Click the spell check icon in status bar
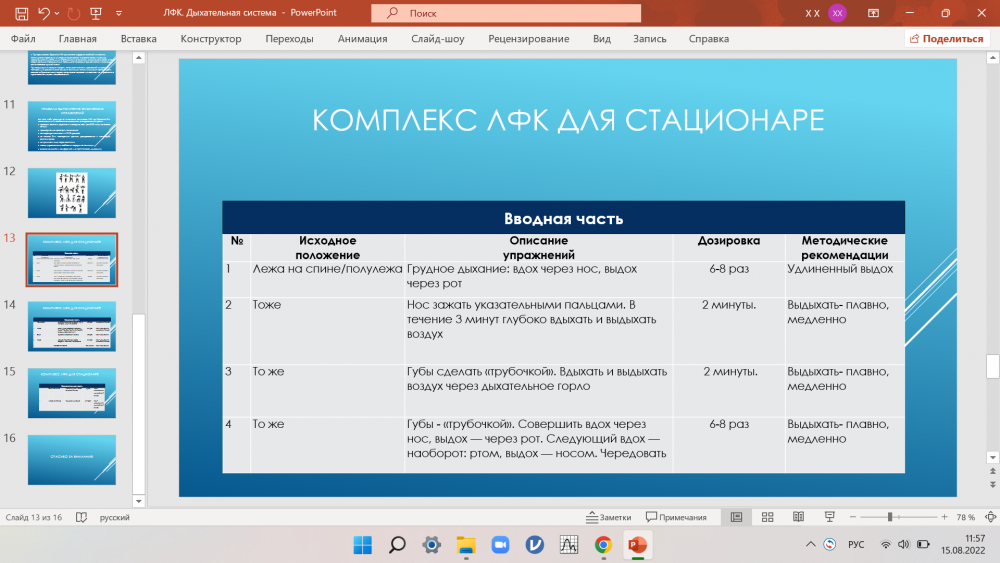Viewport: 1000px width, 563px height. (80, 517)
